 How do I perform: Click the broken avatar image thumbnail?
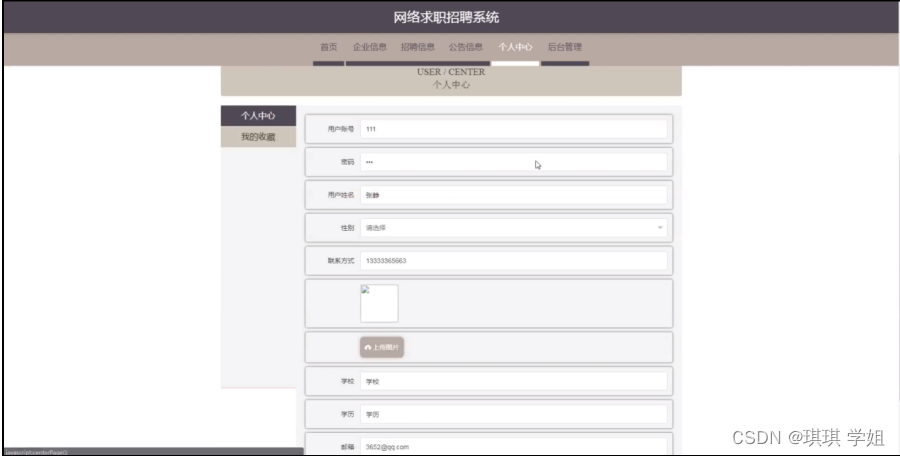coord(379,303)
